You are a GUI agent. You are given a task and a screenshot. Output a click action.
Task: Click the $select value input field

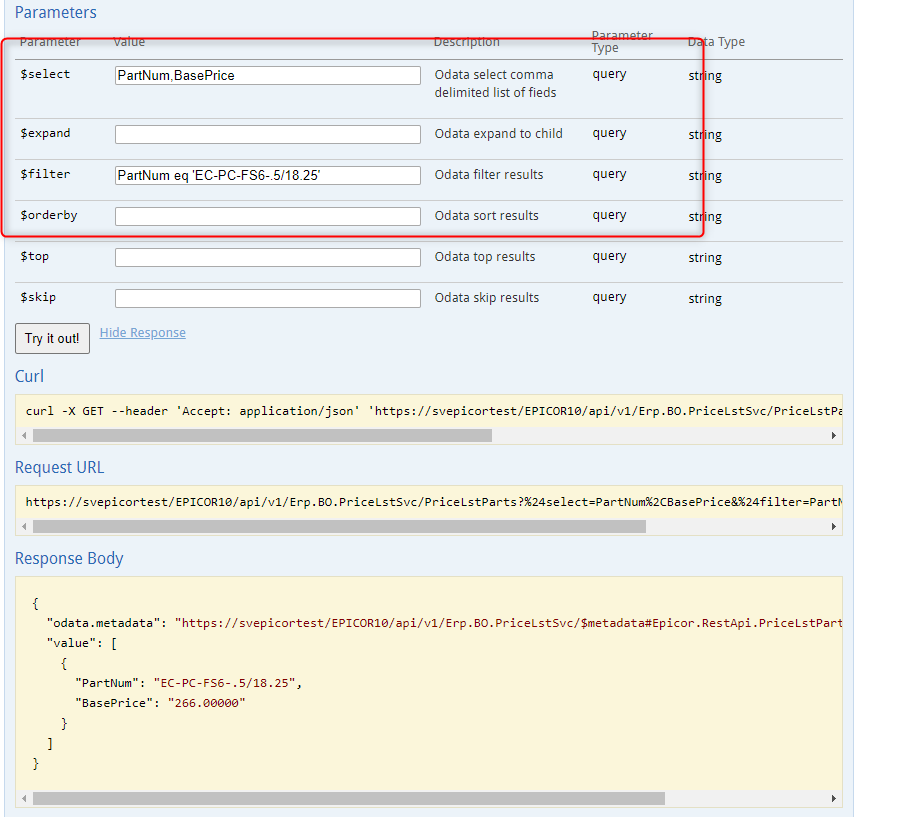click(268, 75)
